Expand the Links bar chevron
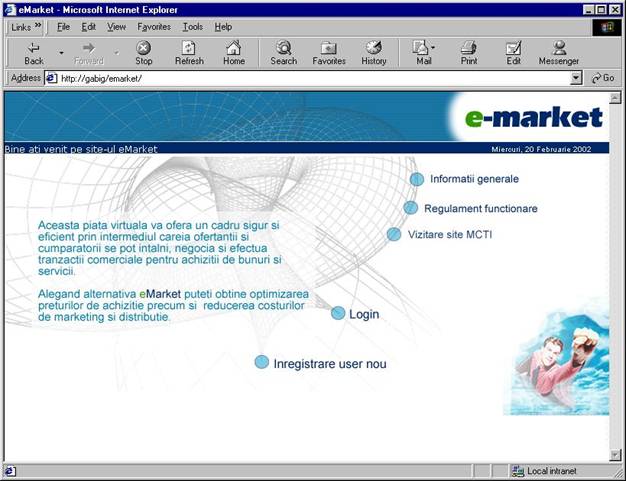This screenshot has width=626, height=481. pos(38,27)
